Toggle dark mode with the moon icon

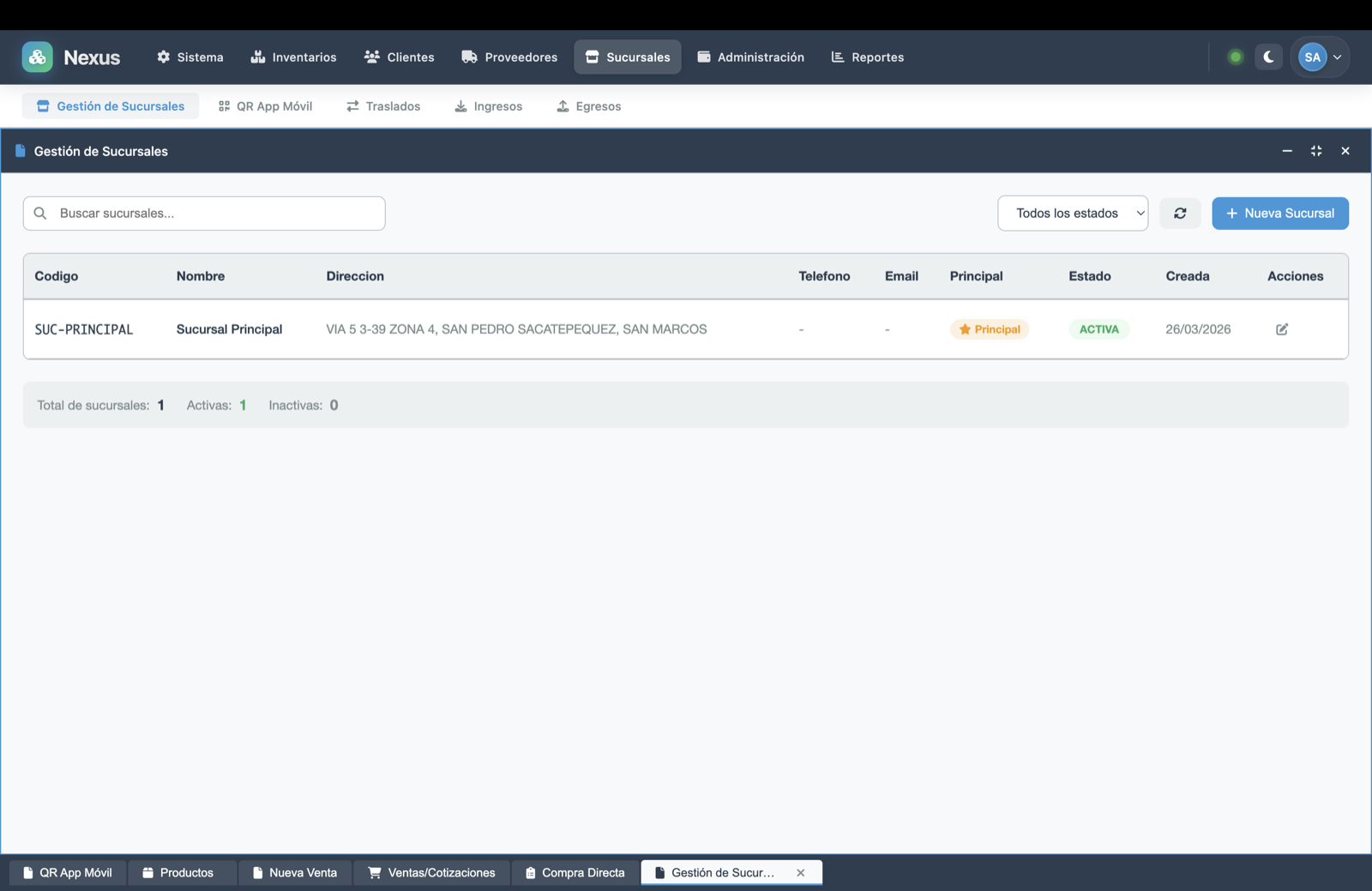tap(1268, 57)
